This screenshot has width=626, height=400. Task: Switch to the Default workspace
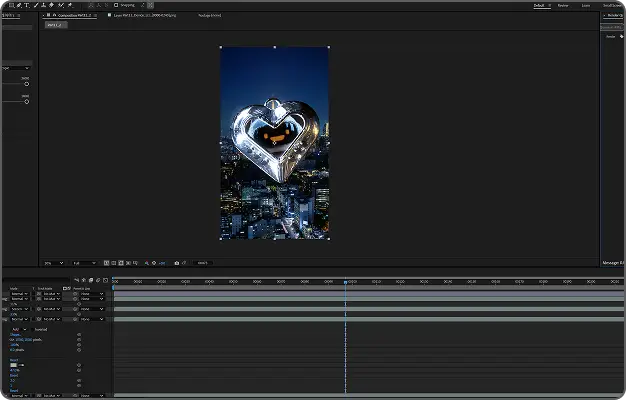click(x=539, y=5)
